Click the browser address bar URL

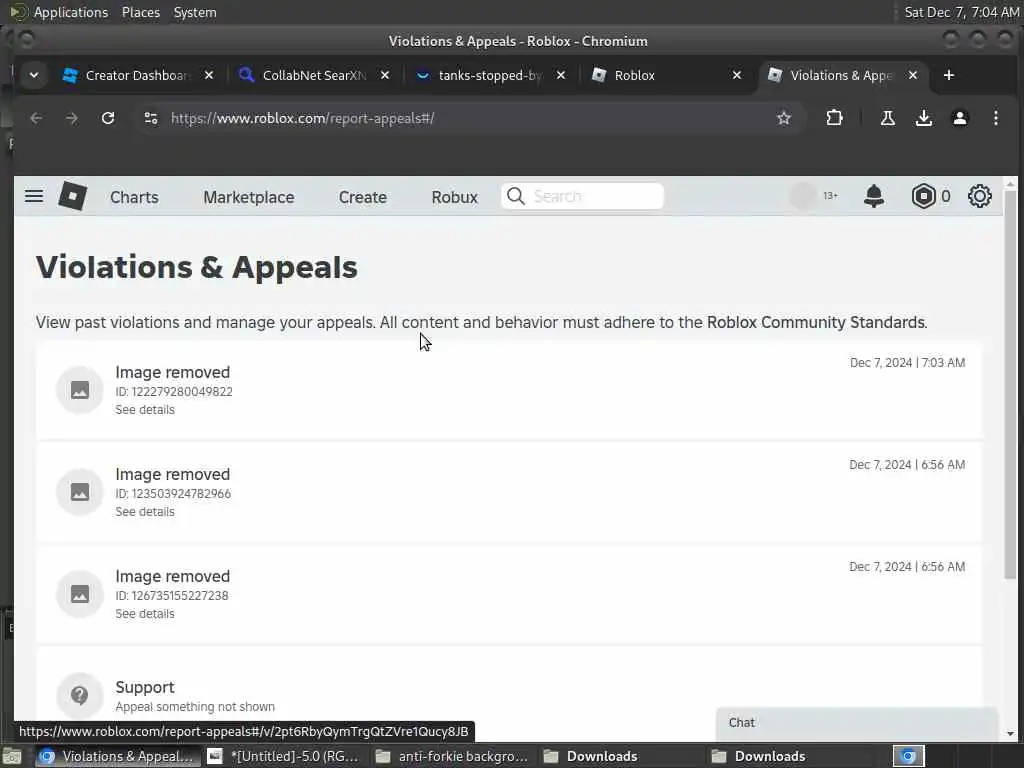302,118
